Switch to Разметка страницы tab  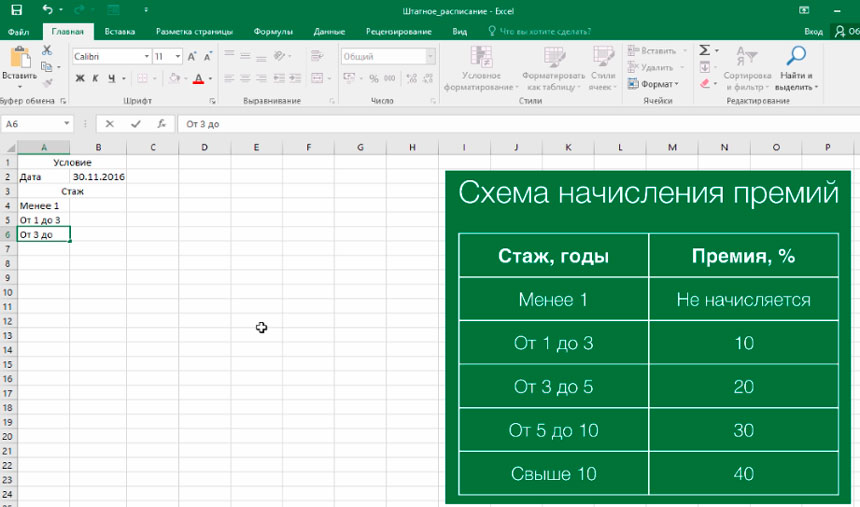click(194, 31)
